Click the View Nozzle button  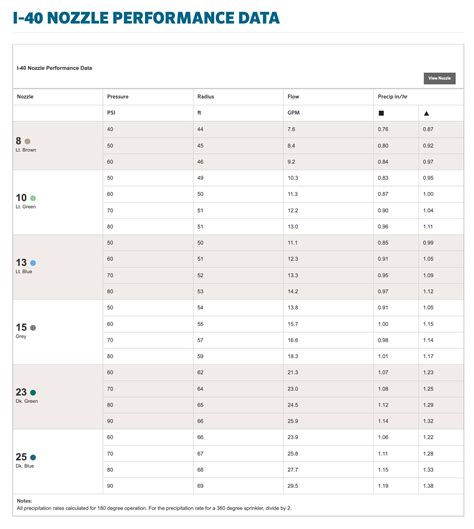(x=439, y=78)
